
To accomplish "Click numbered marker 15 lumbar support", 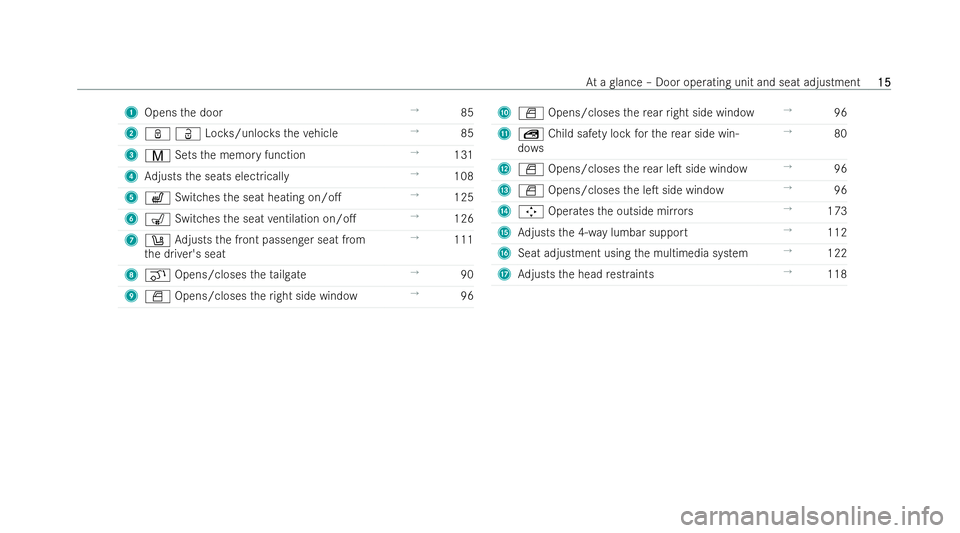I will click(504, 233).
